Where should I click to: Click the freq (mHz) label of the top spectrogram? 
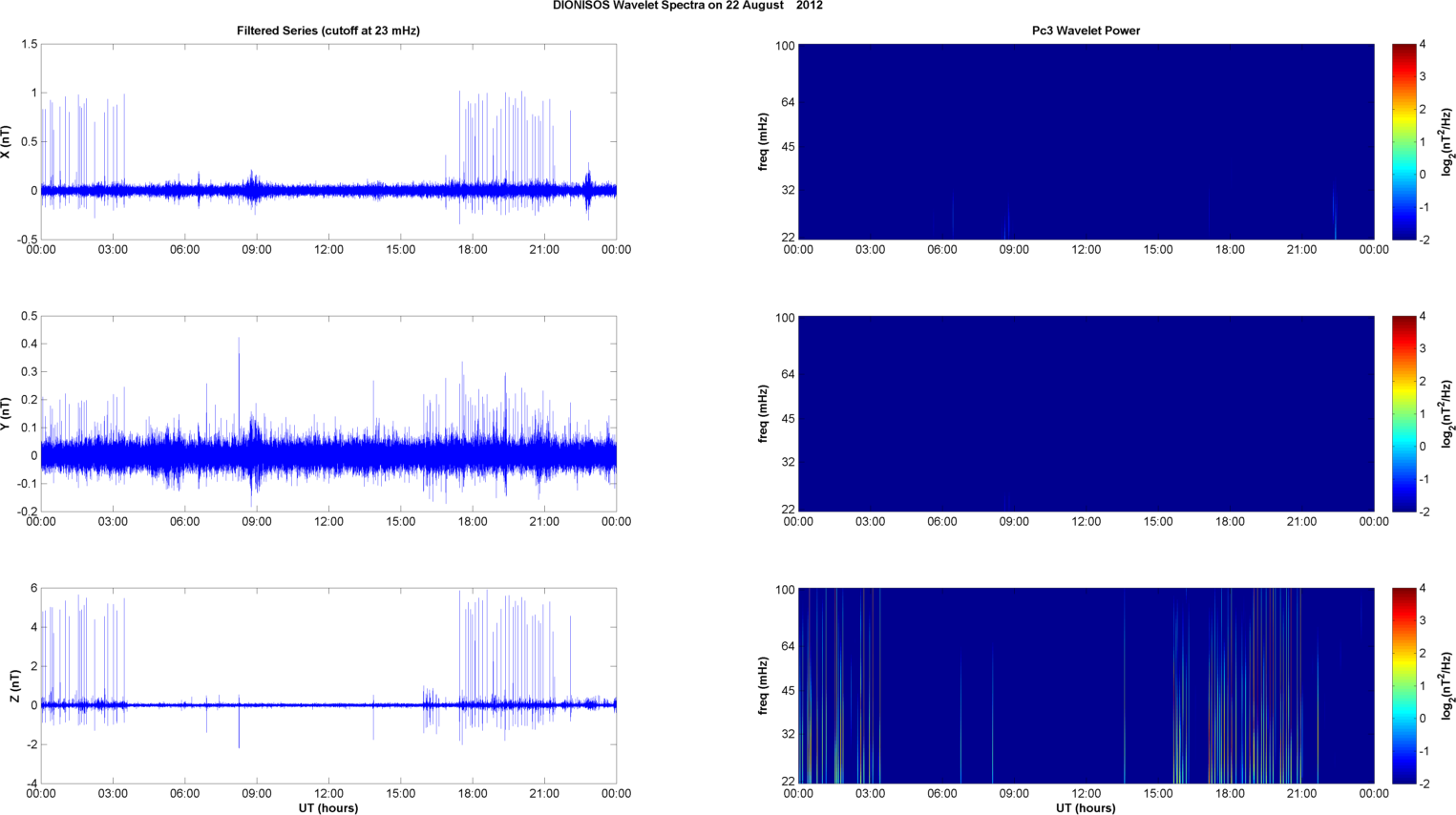[763, 142]
